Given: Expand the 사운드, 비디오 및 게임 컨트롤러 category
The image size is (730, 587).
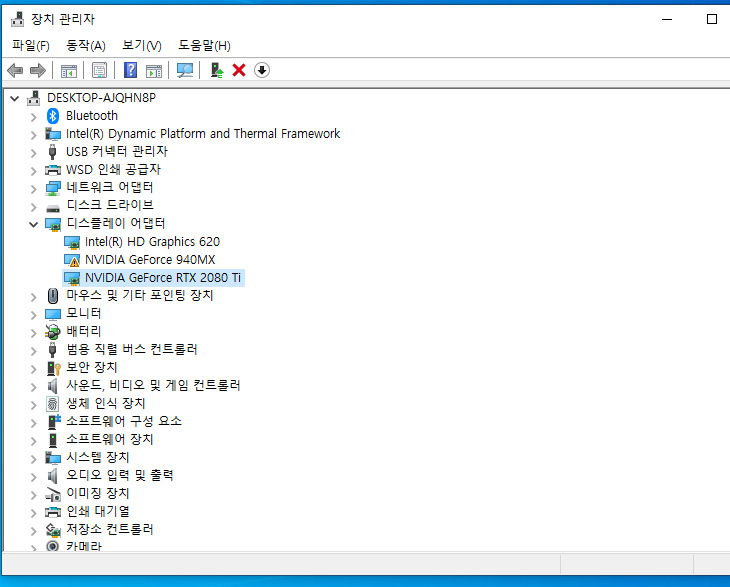Looking at the screenshot, I should click(x=33, y=387).
